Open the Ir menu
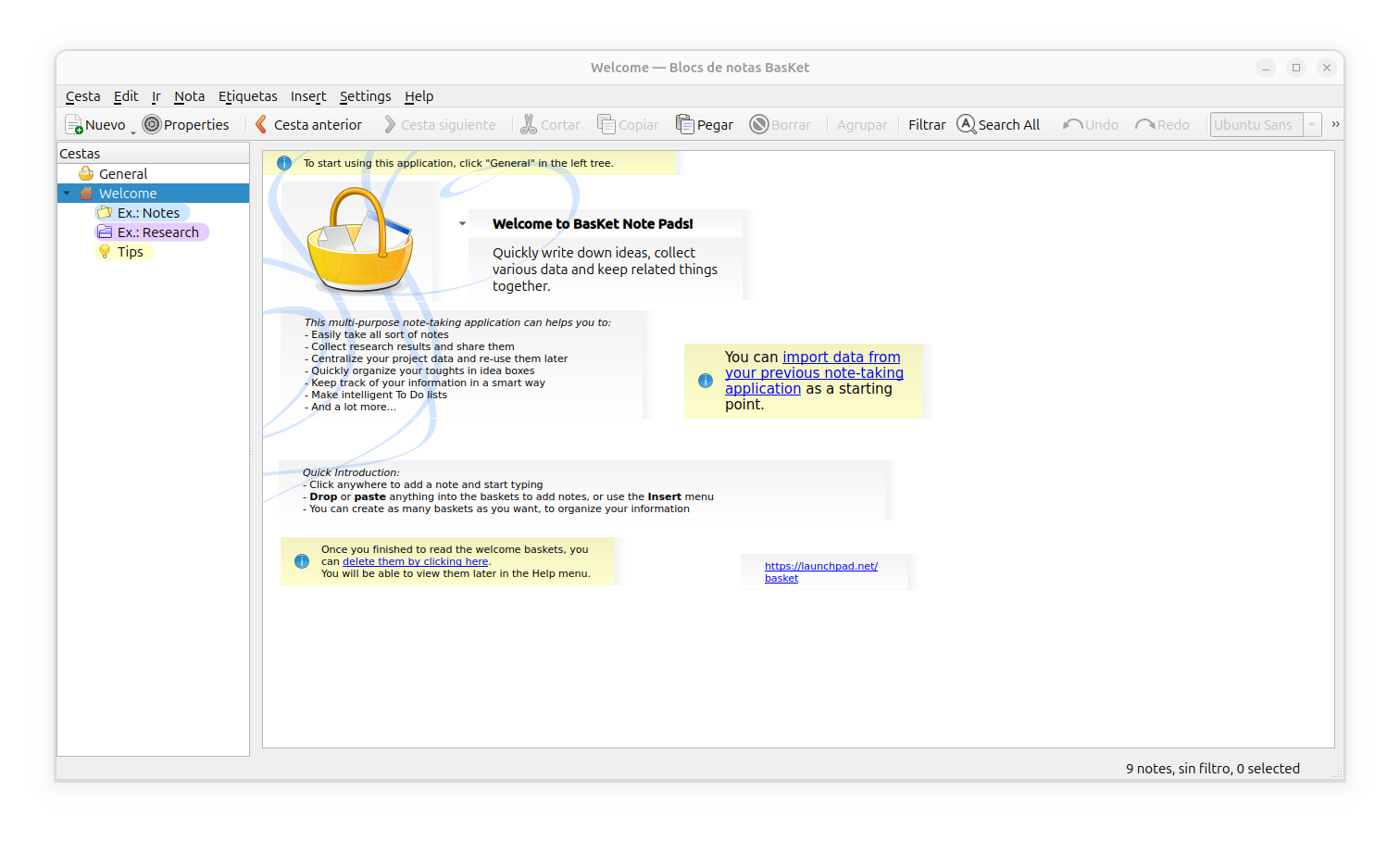Image resolution: width=1400 pixels, height=841 pixels. coord(156,96)
